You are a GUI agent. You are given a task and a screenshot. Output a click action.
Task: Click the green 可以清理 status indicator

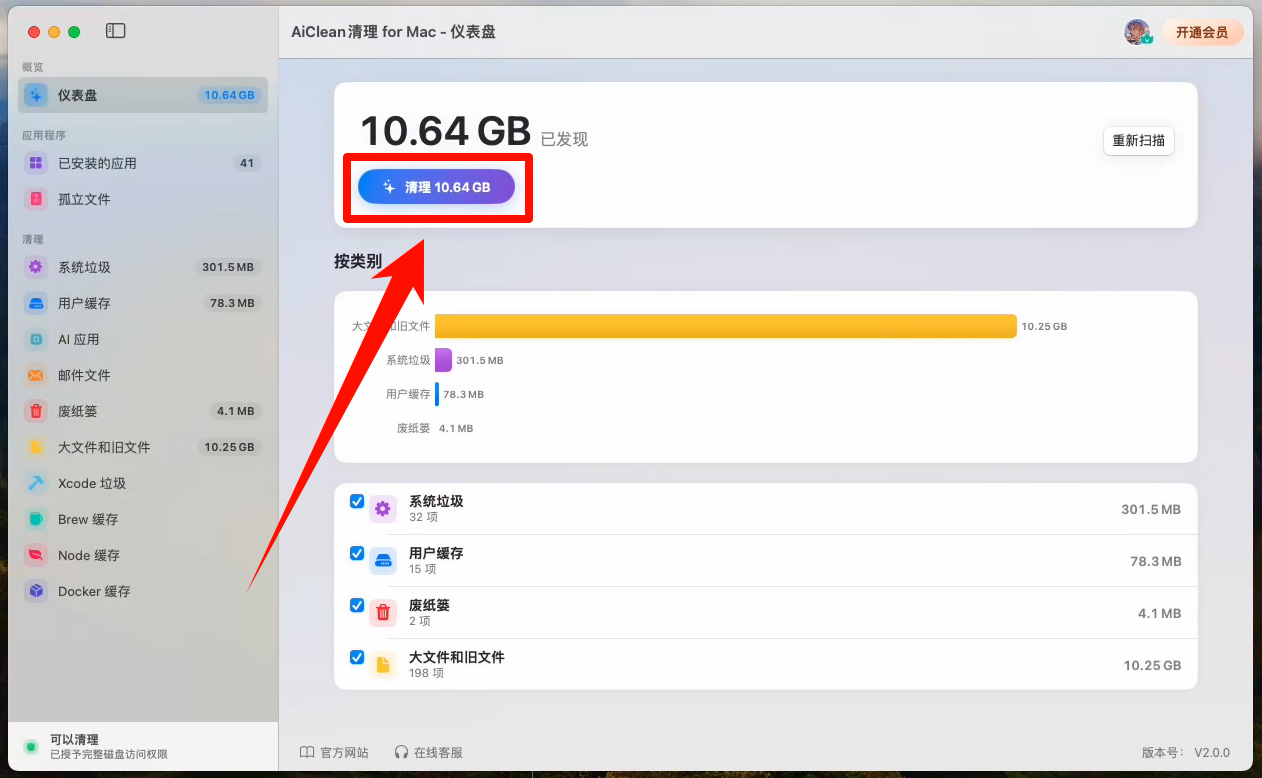pyautogui.click(x=31, y=746)
